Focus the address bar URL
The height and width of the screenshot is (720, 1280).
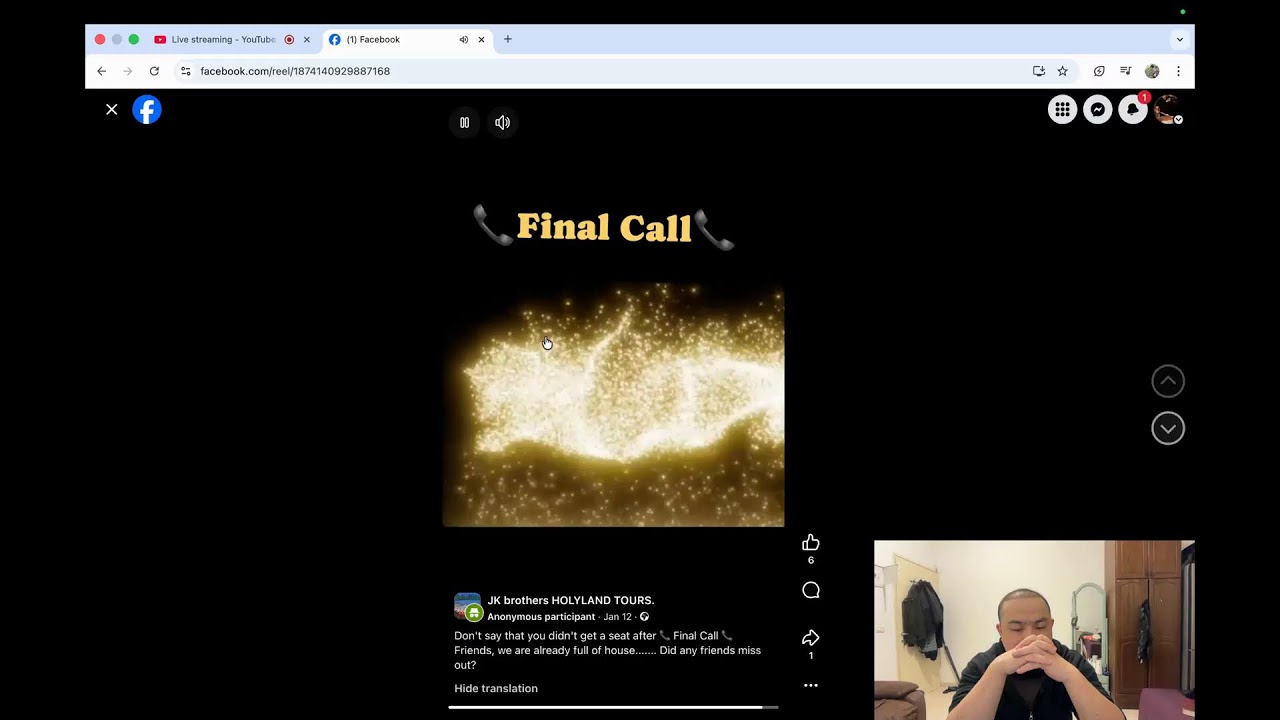[295, 71]
